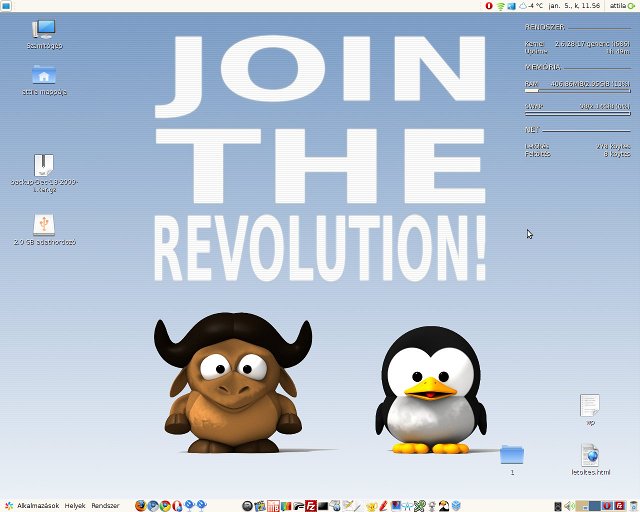Open the letoltes.html file icon
Screen dimensions: 640x512
pos(590,459)
